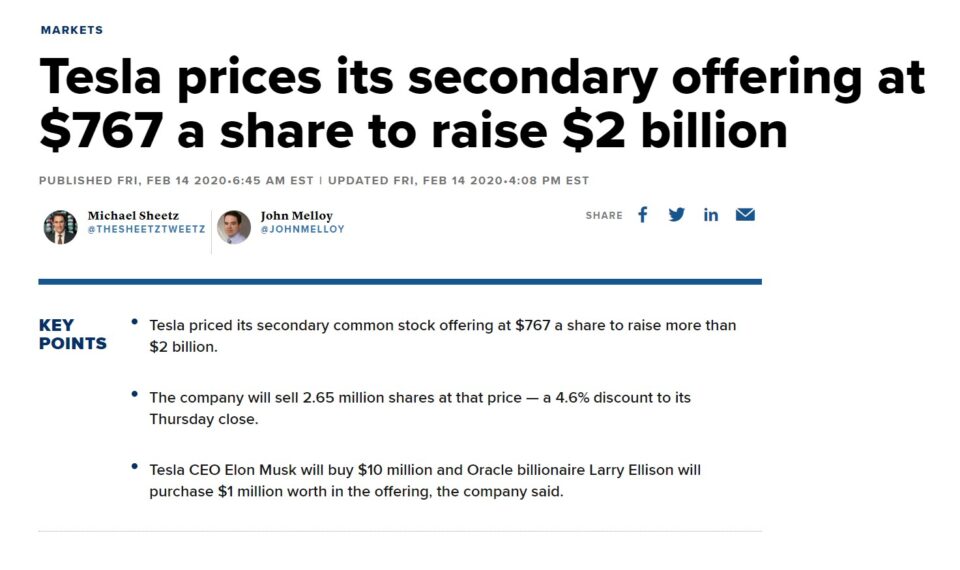
Task: Share article on Facebook
Action: (643, 215)
